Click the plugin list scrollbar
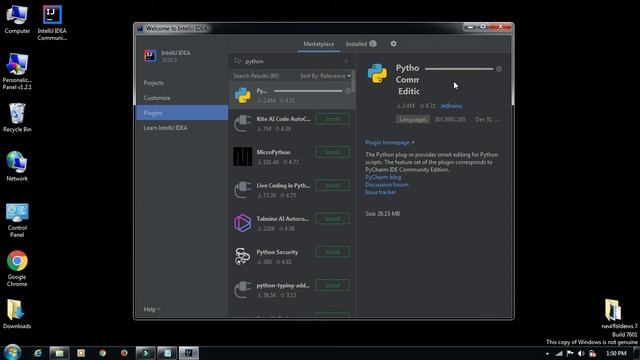The width and height of the screenshot is (640, 360). (x=353, y=82)
